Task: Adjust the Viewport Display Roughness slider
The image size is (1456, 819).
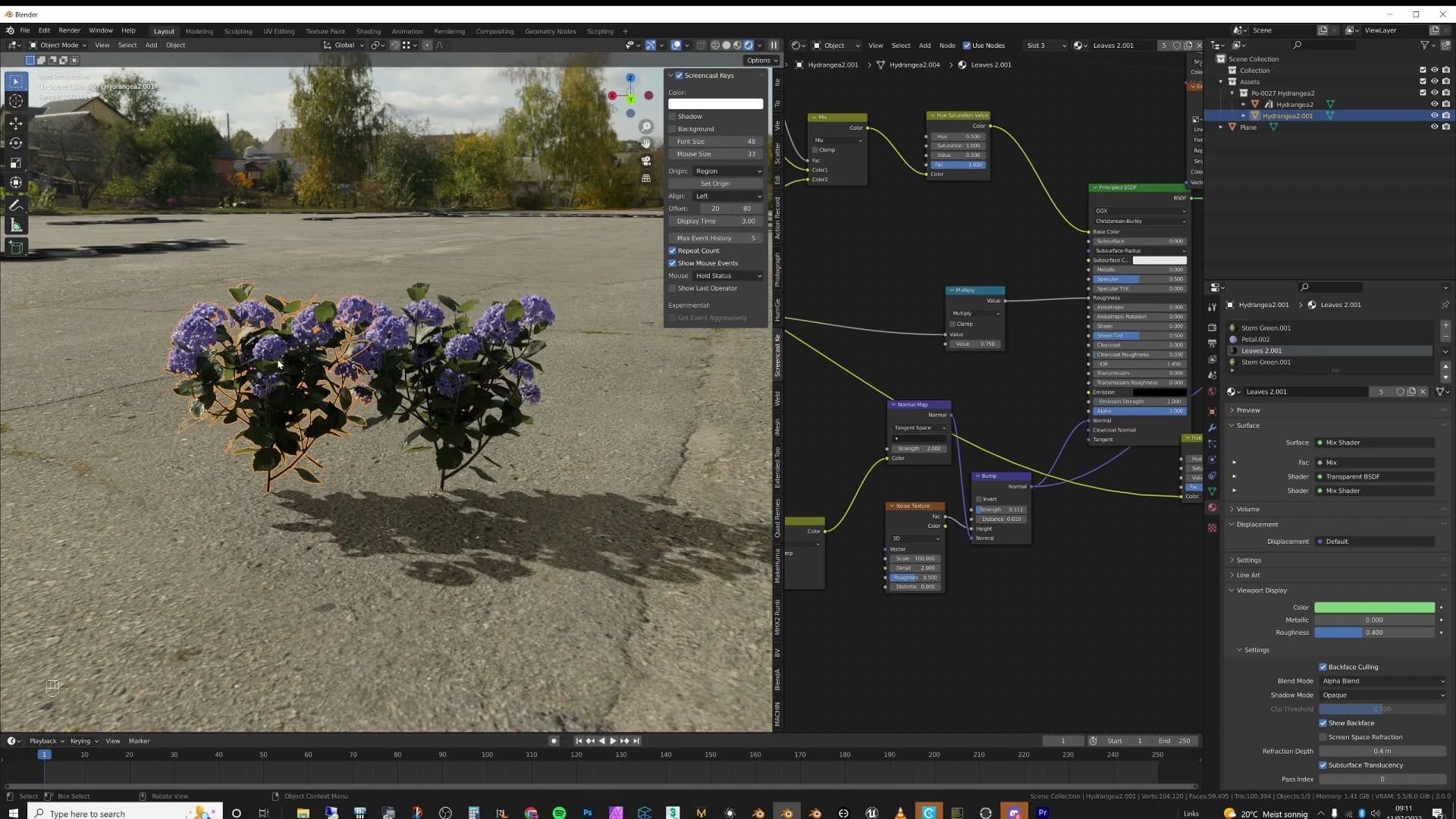Action: click(1374, 632)
